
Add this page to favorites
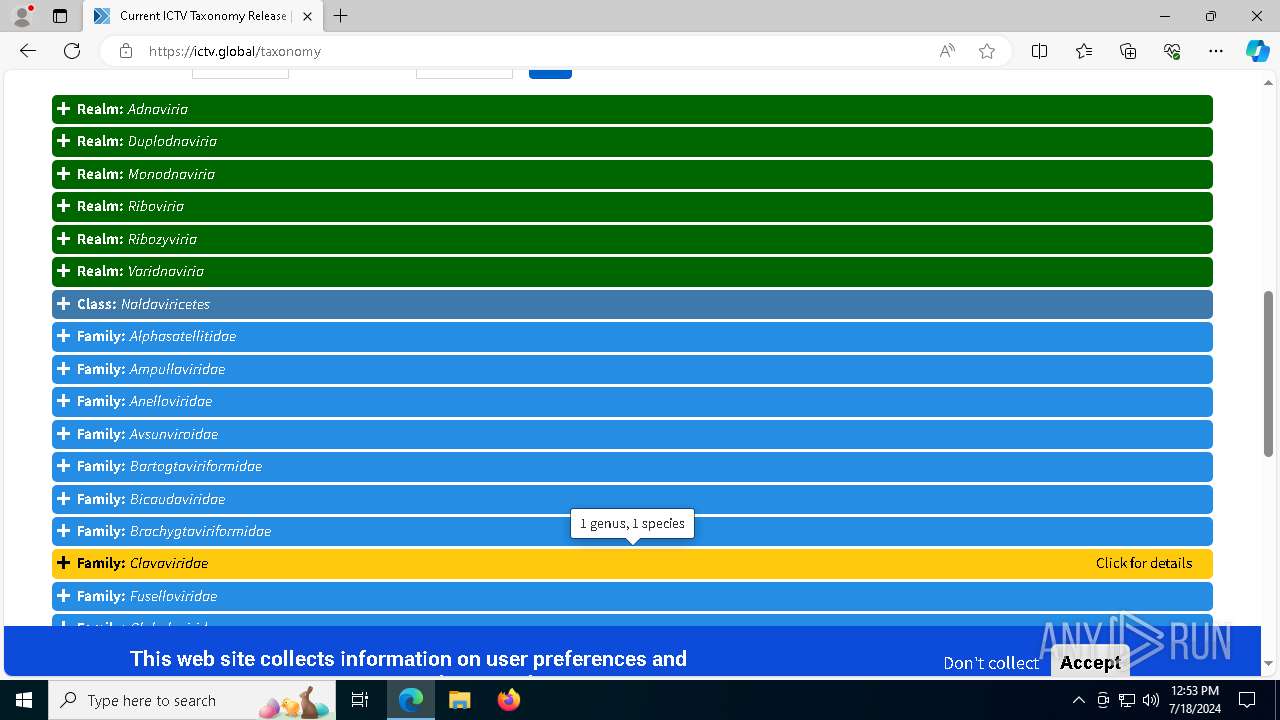tap(987, 51)
